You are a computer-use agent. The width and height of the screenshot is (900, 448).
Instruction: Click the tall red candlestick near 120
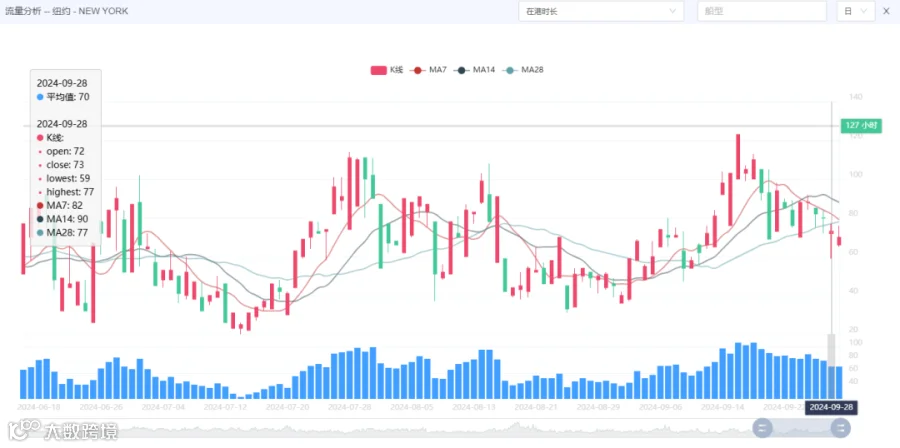click(738, 157)
